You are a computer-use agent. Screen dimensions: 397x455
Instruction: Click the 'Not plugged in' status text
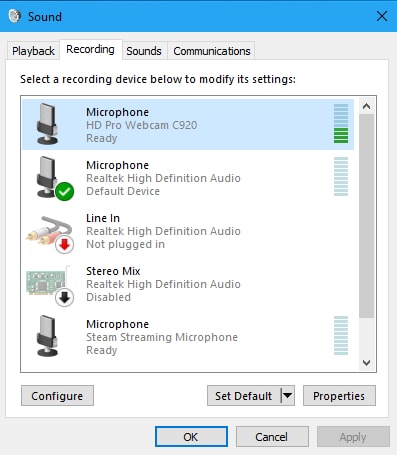tap(125, 244)
